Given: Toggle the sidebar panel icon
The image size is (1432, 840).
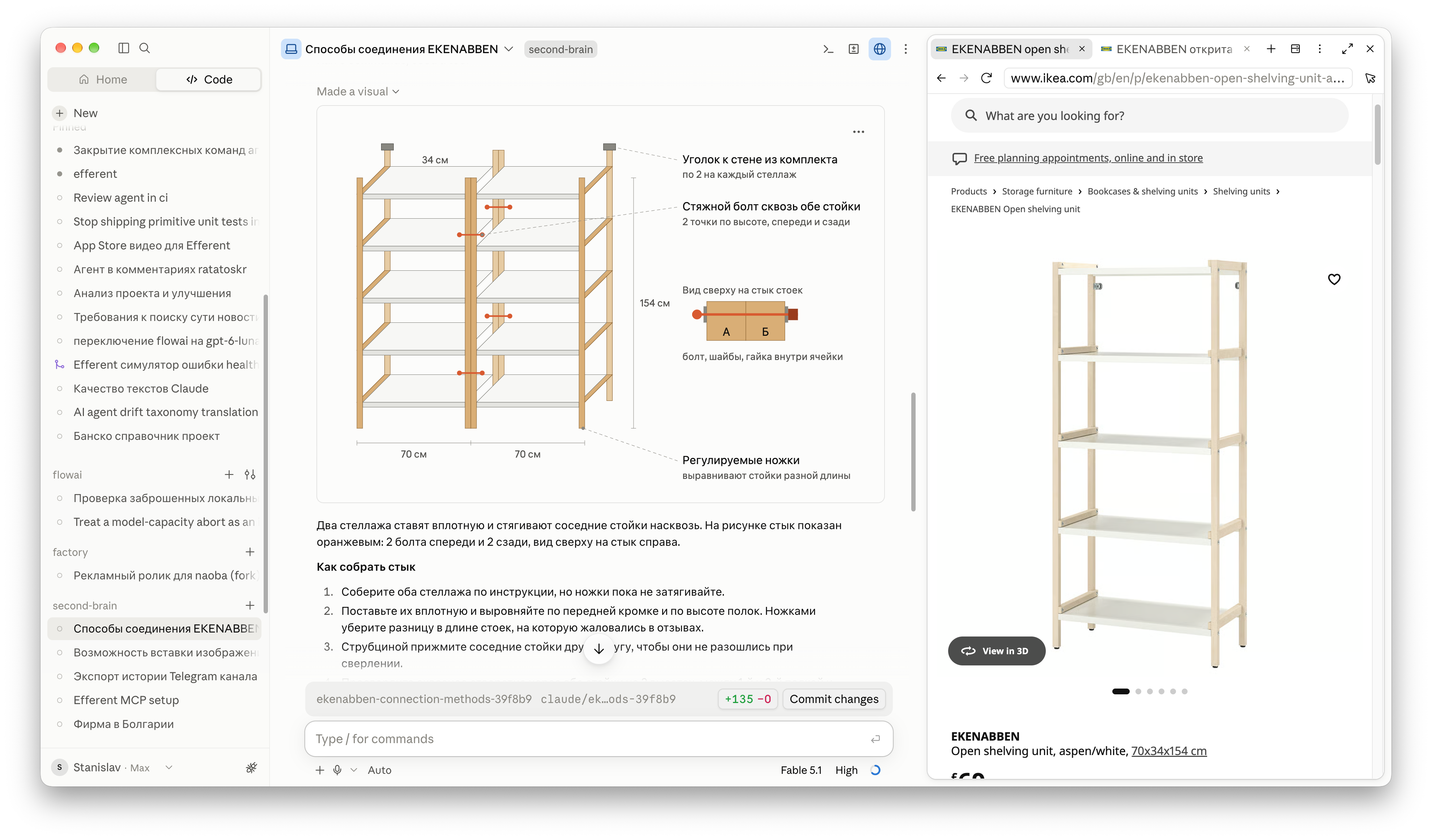Looking at the screenshot, I should [x=123, y=48].
